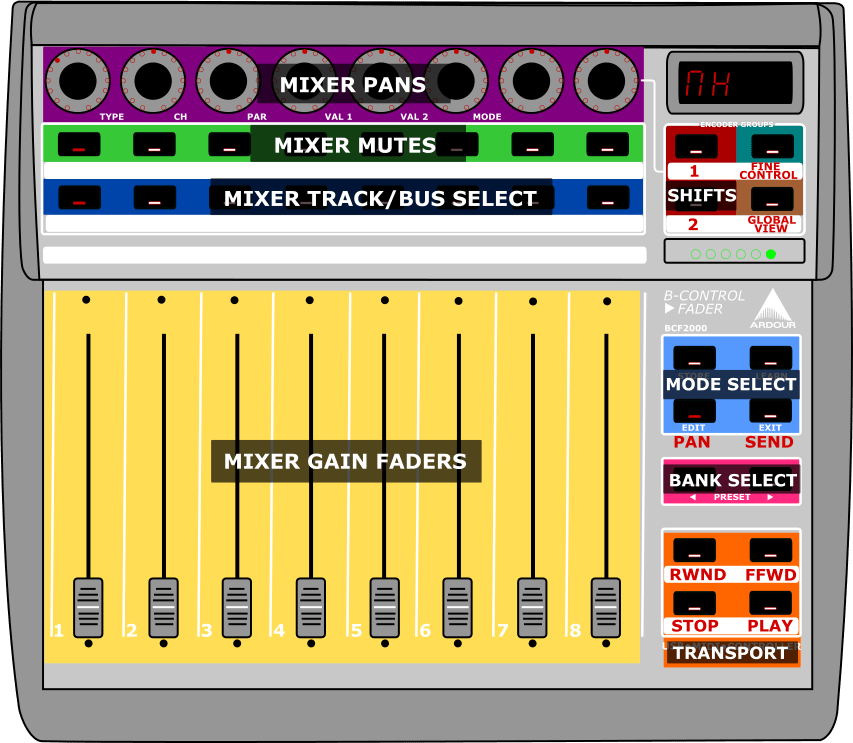Activate the Fine Control encoder group button
This screenshot has width=853, height=743.
pyautogui.click(x=772, y=147)
